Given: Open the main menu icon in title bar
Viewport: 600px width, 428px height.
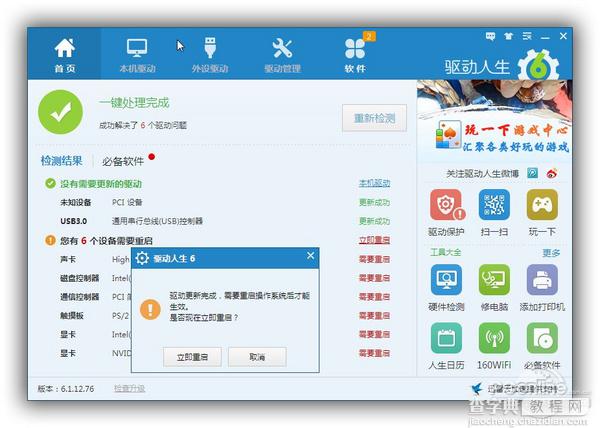Looking at the screenshot, I should point(527,36).
